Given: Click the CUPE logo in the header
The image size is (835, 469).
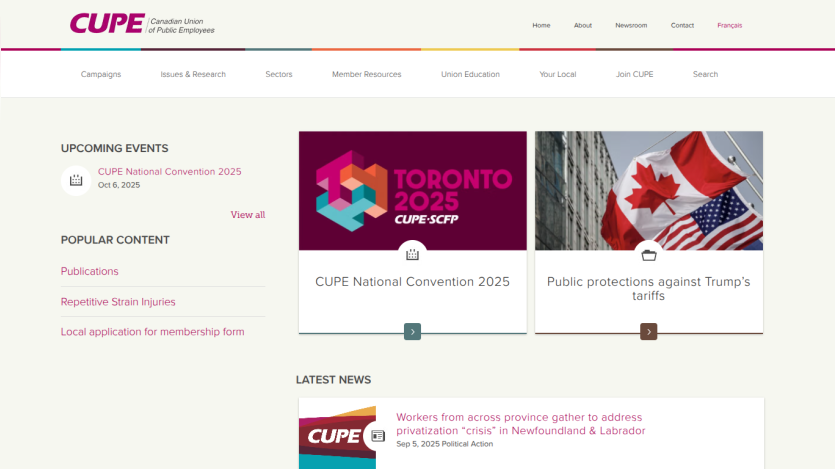Looking at the screenshot, I should [x=142, y=24].
